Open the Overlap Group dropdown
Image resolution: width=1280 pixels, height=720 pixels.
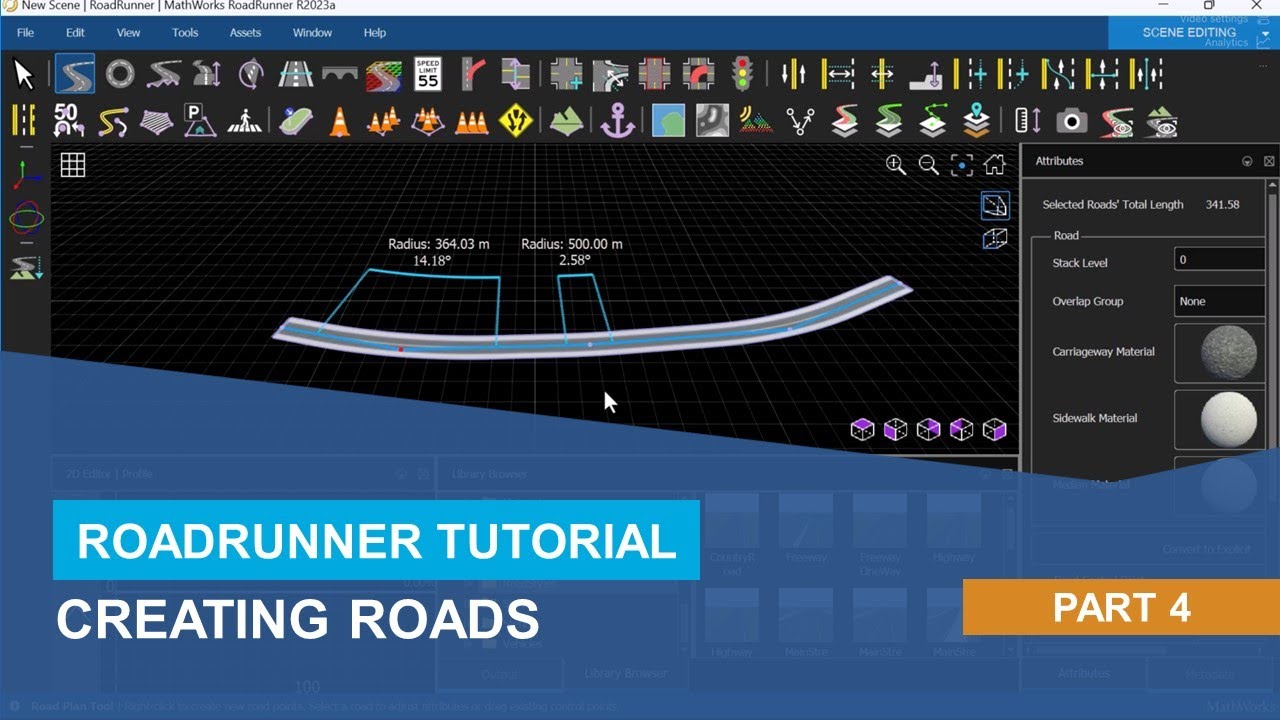pos(1220,301)
